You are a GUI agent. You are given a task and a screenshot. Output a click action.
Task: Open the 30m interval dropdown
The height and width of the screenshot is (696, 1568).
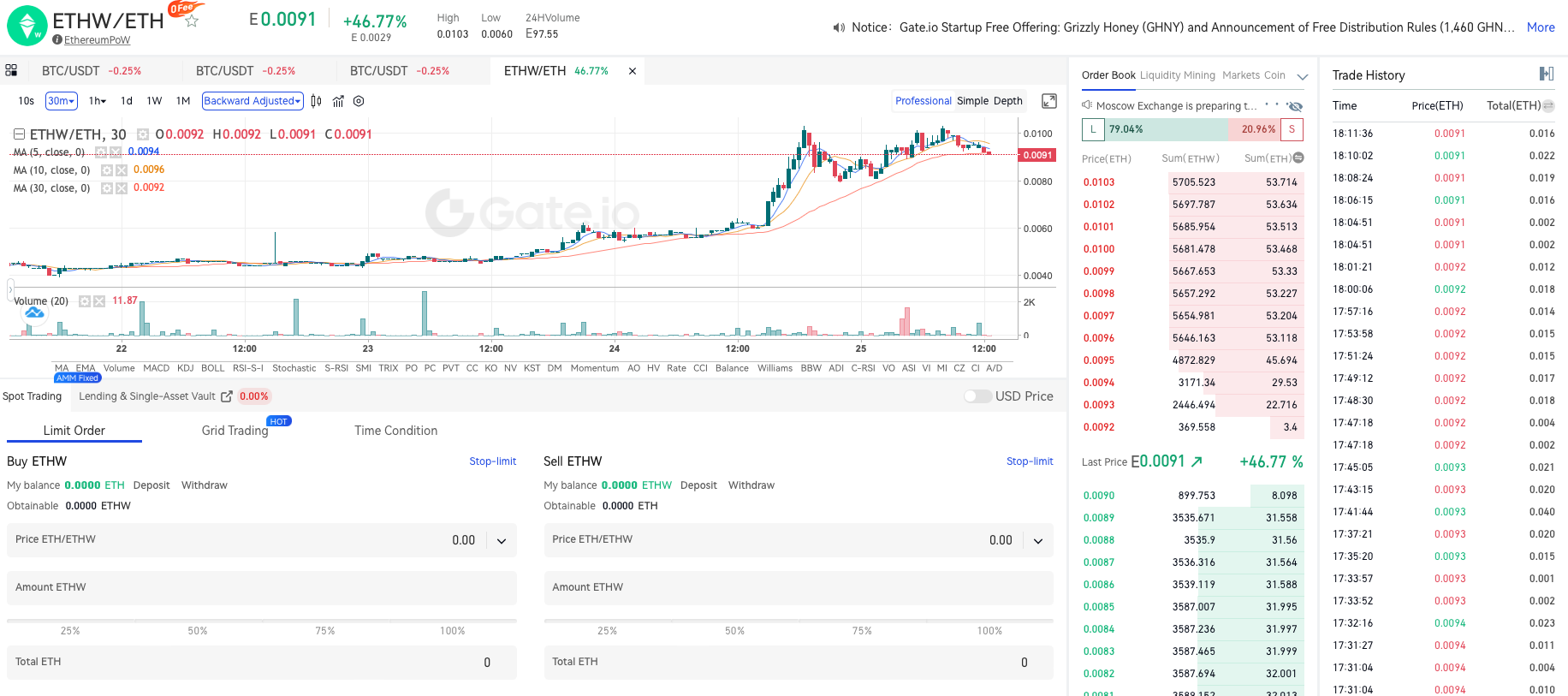[62, 101]
